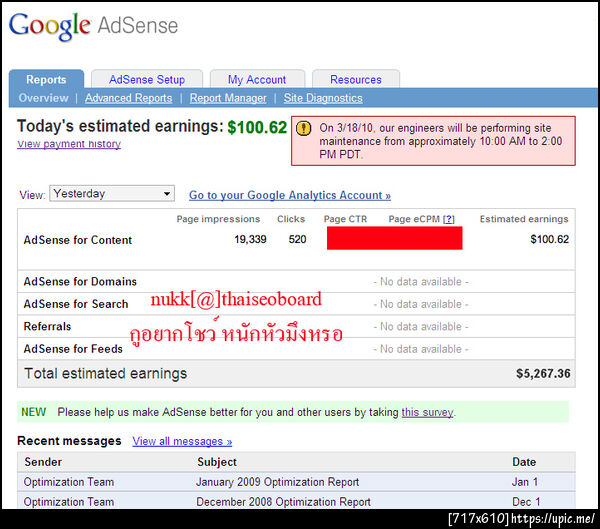Image resolution: width=600 pixels, height=529 pixels.
Task: Select the AdSense for Search row label
Action: pyautogui.click(x=76, y=304)
